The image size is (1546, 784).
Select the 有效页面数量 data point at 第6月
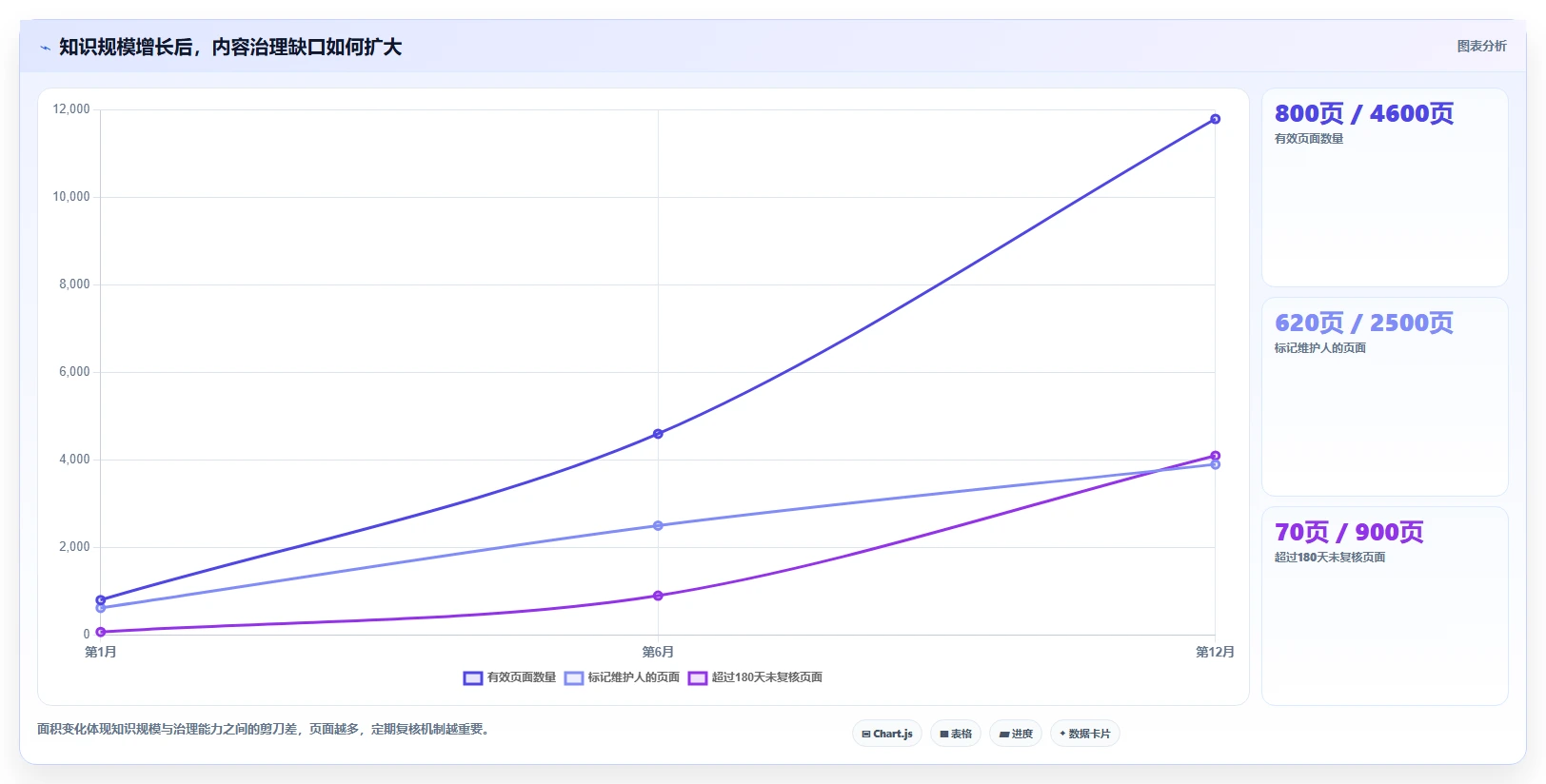click(x=658, y=434)
